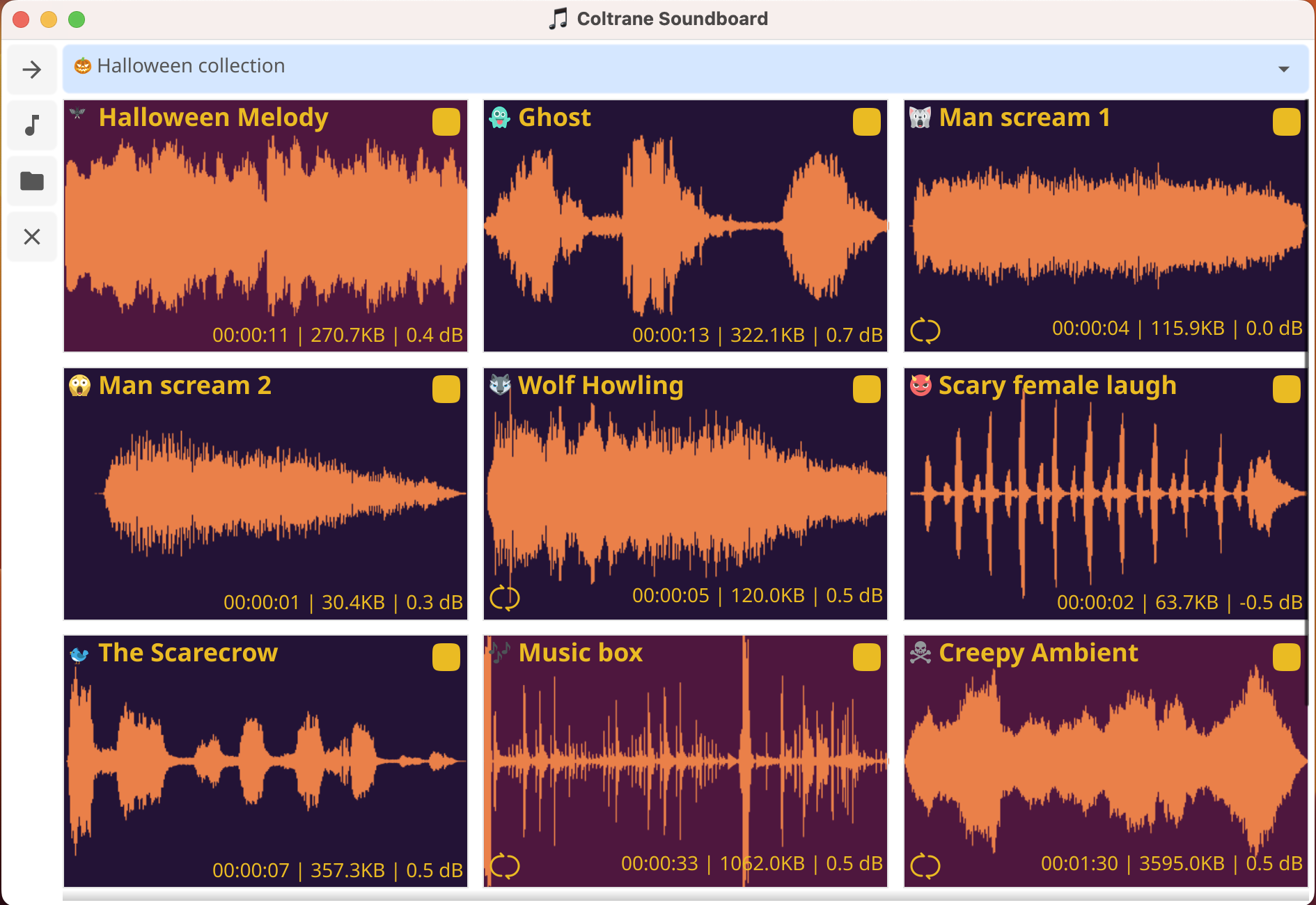The width and height of the screenshot is (1316, 905).
Task: Click the music note sidebar icon
Action: pyautogui.click(x=32, y=125)
